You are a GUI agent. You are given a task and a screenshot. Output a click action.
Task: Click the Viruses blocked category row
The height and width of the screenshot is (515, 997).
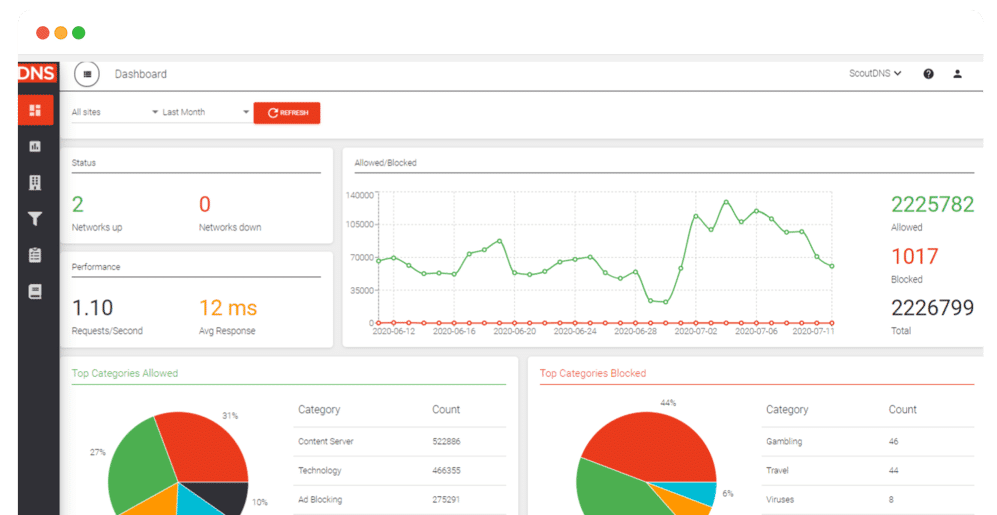(868, 500)
